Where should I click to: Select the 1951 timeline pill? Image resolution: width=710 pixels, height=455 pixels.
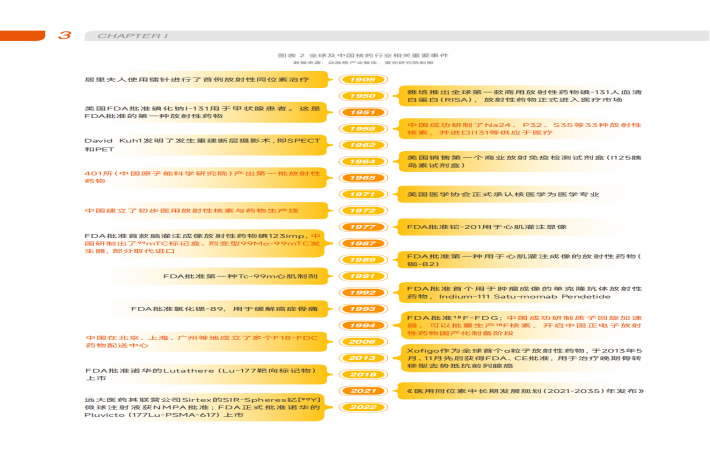[363, 112]
